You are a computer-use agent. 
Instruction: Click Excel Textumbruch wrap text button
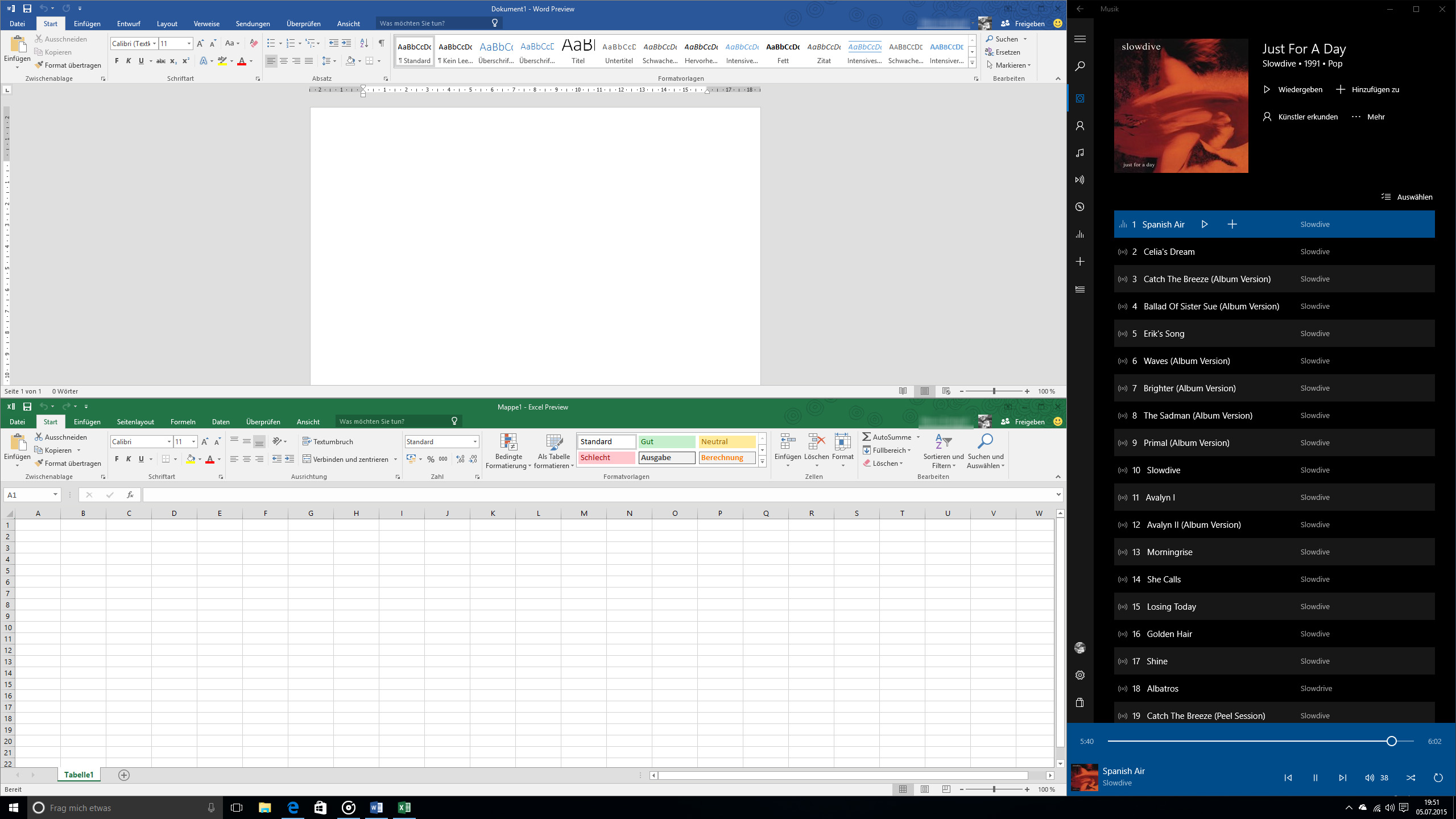[328, 441]
